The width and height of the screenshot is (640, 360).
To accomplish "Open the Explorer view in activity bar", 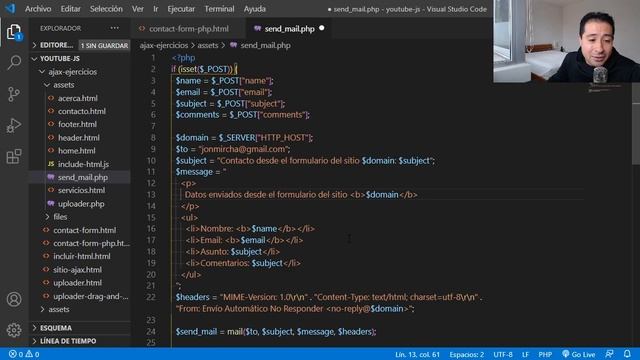I will [x=14, y=32].
